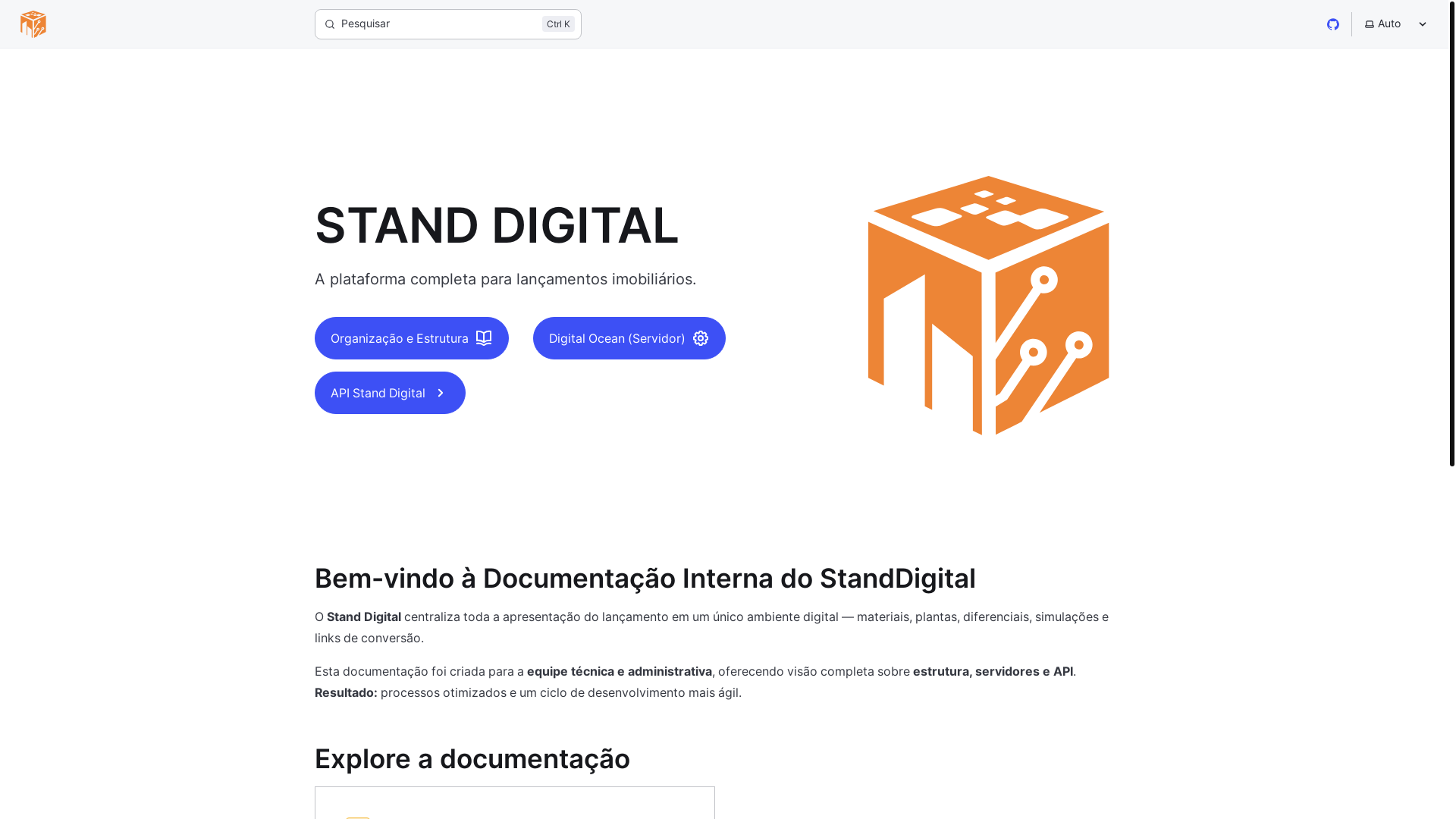
Task: Open API Stand Digital button
Action: (390, 393)
